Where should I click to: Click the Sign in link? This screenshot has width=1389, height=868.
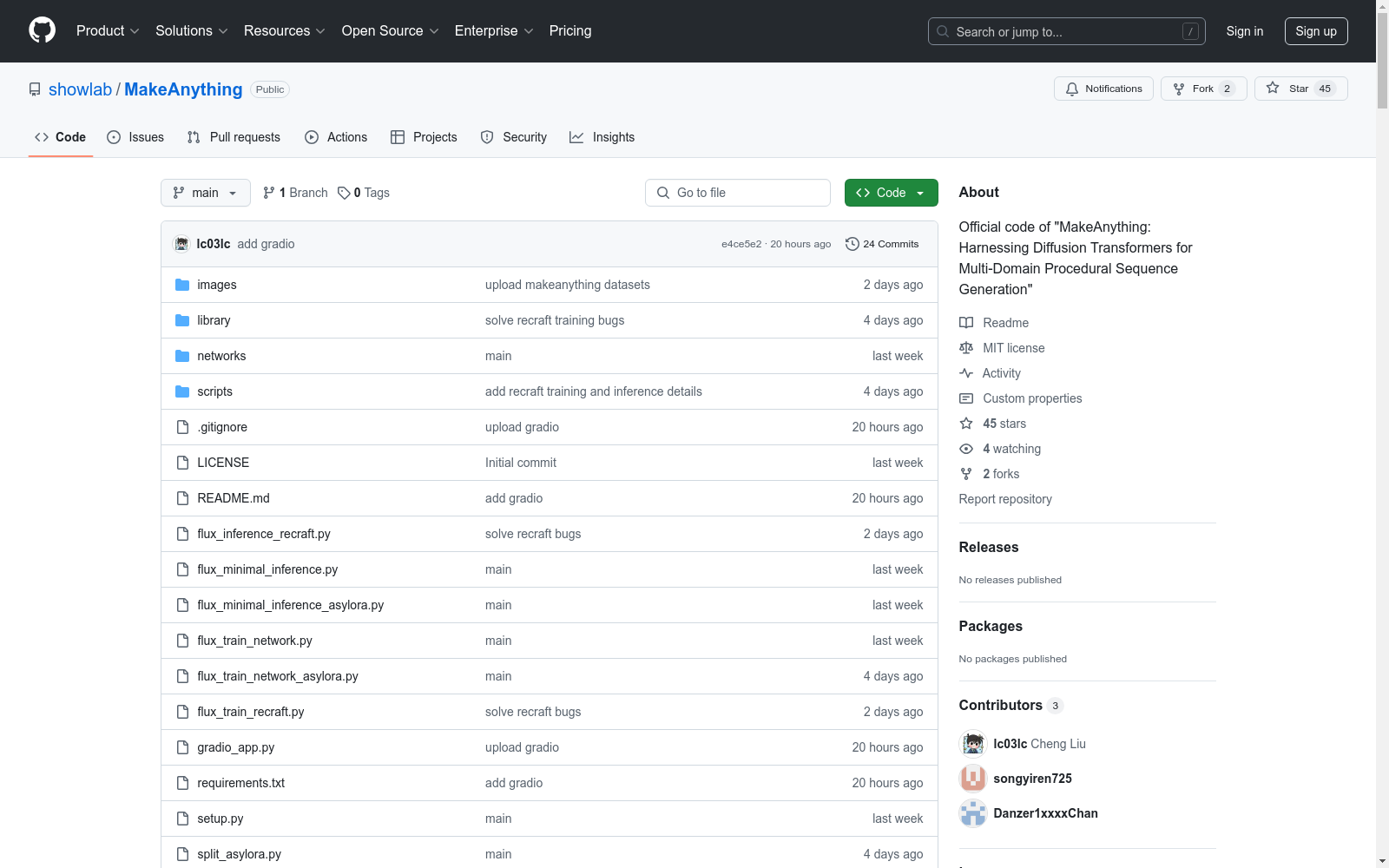1245,31
